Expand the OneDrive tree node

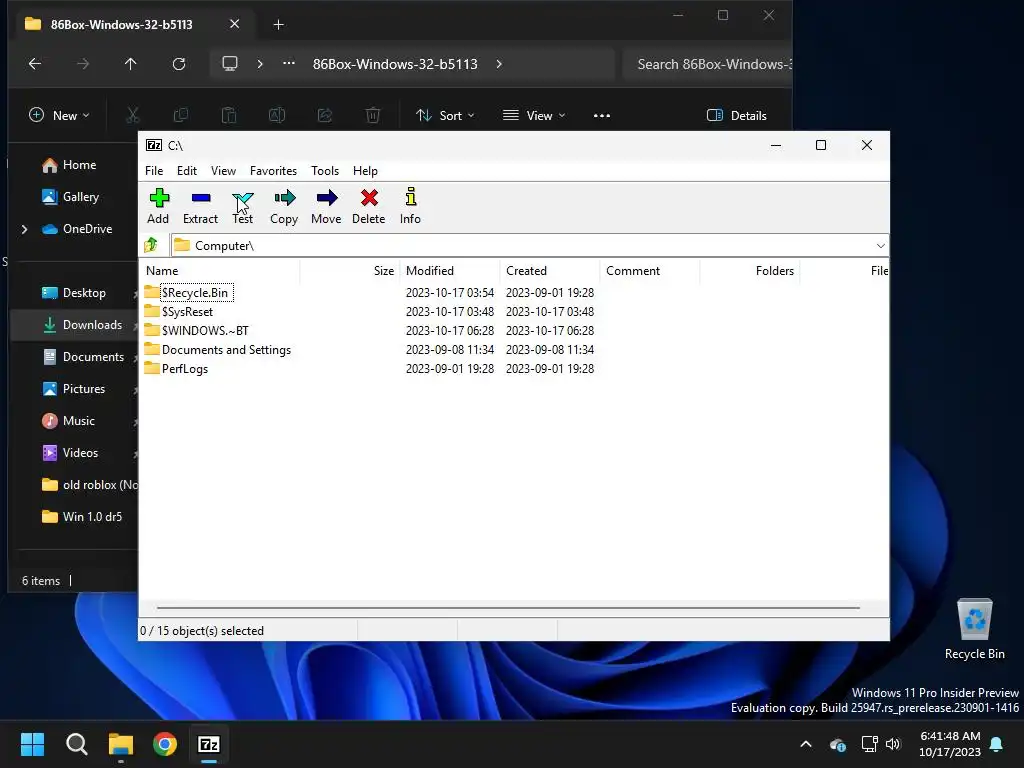(25, 229)
